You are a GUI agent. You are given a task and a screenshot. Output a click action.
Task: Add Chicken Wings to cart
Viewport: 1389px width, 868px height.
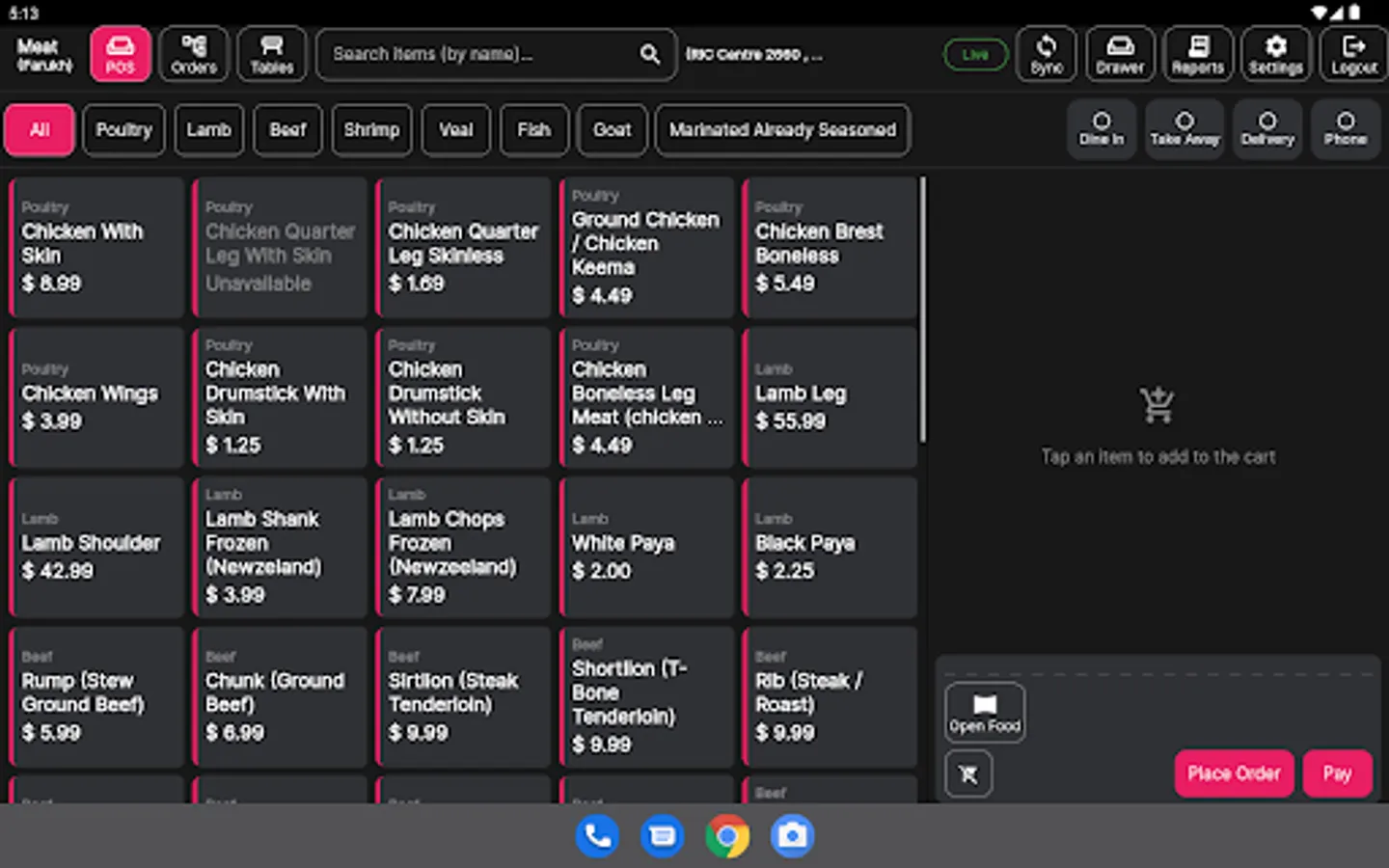[x=96, y=397]
